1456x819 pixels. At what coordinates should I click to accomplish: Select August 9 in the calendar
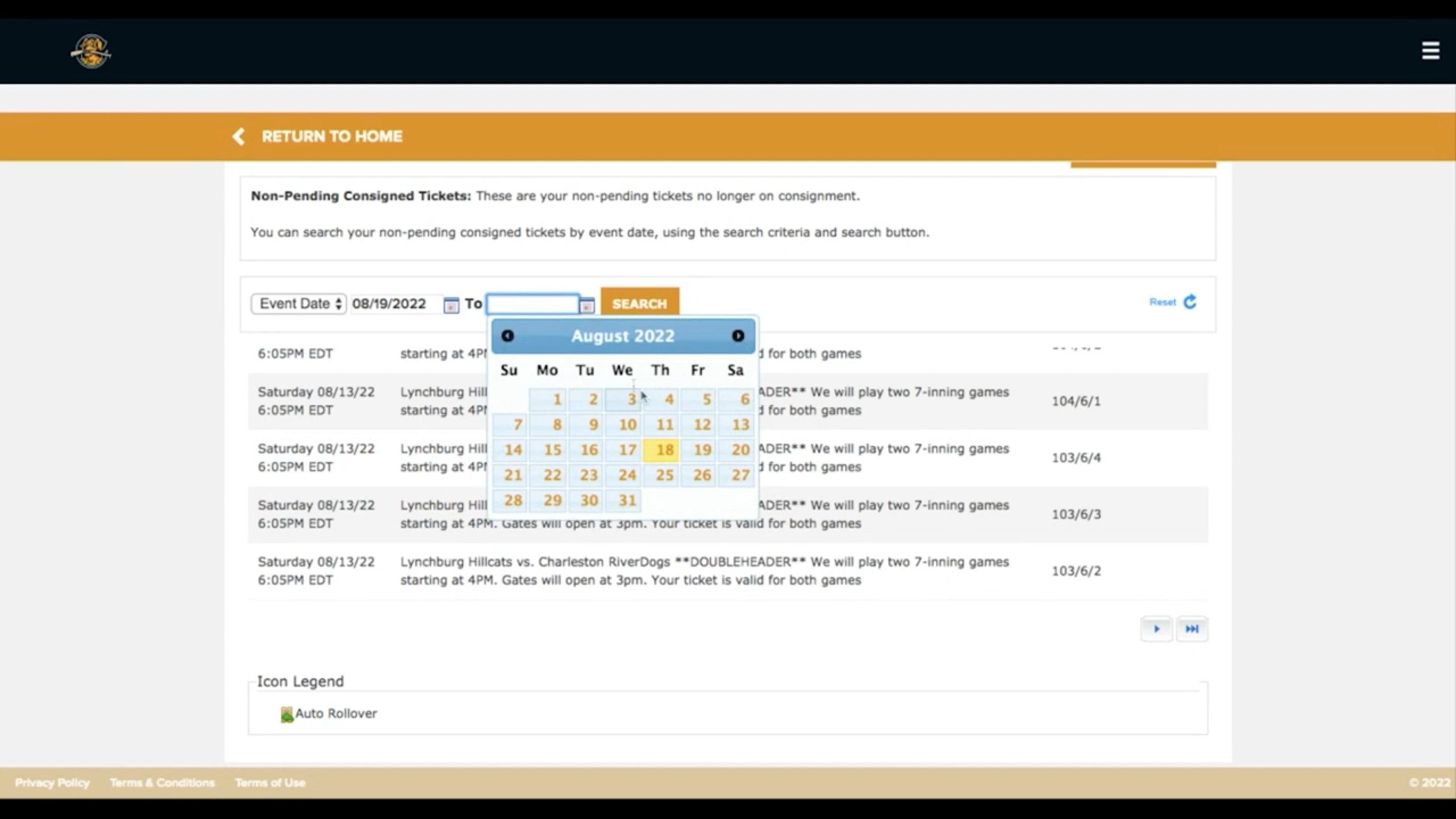[585, 425]
